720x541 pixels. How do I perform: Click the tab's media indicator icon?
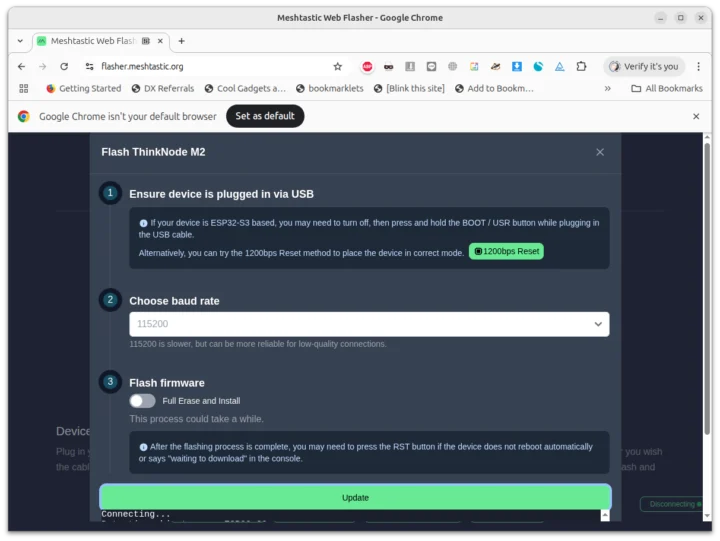(x=146, y=41)
